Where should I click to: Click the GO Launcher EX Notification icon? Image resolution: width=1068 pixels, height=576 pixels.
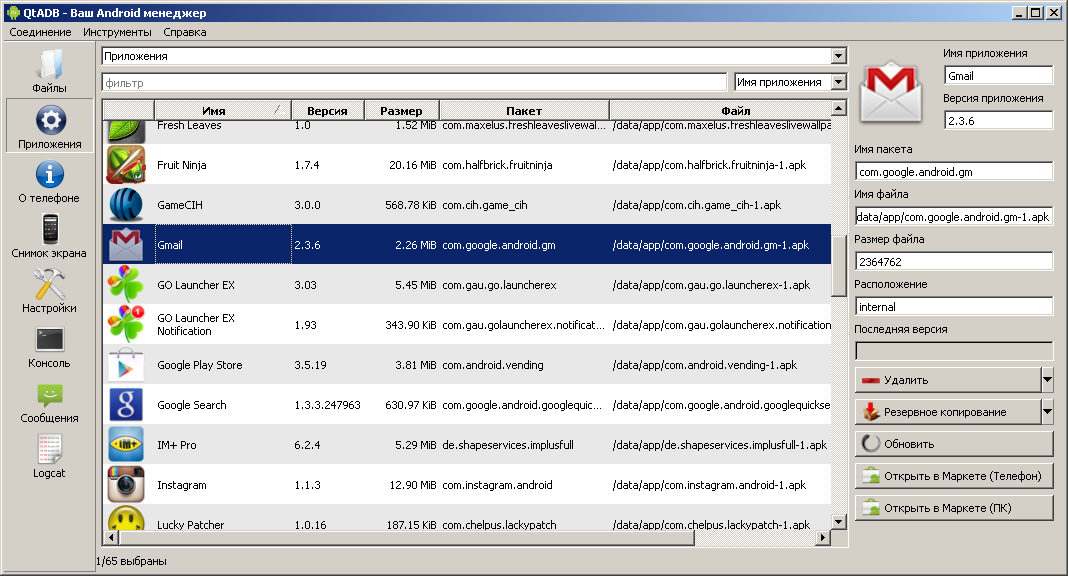point(126,325)
